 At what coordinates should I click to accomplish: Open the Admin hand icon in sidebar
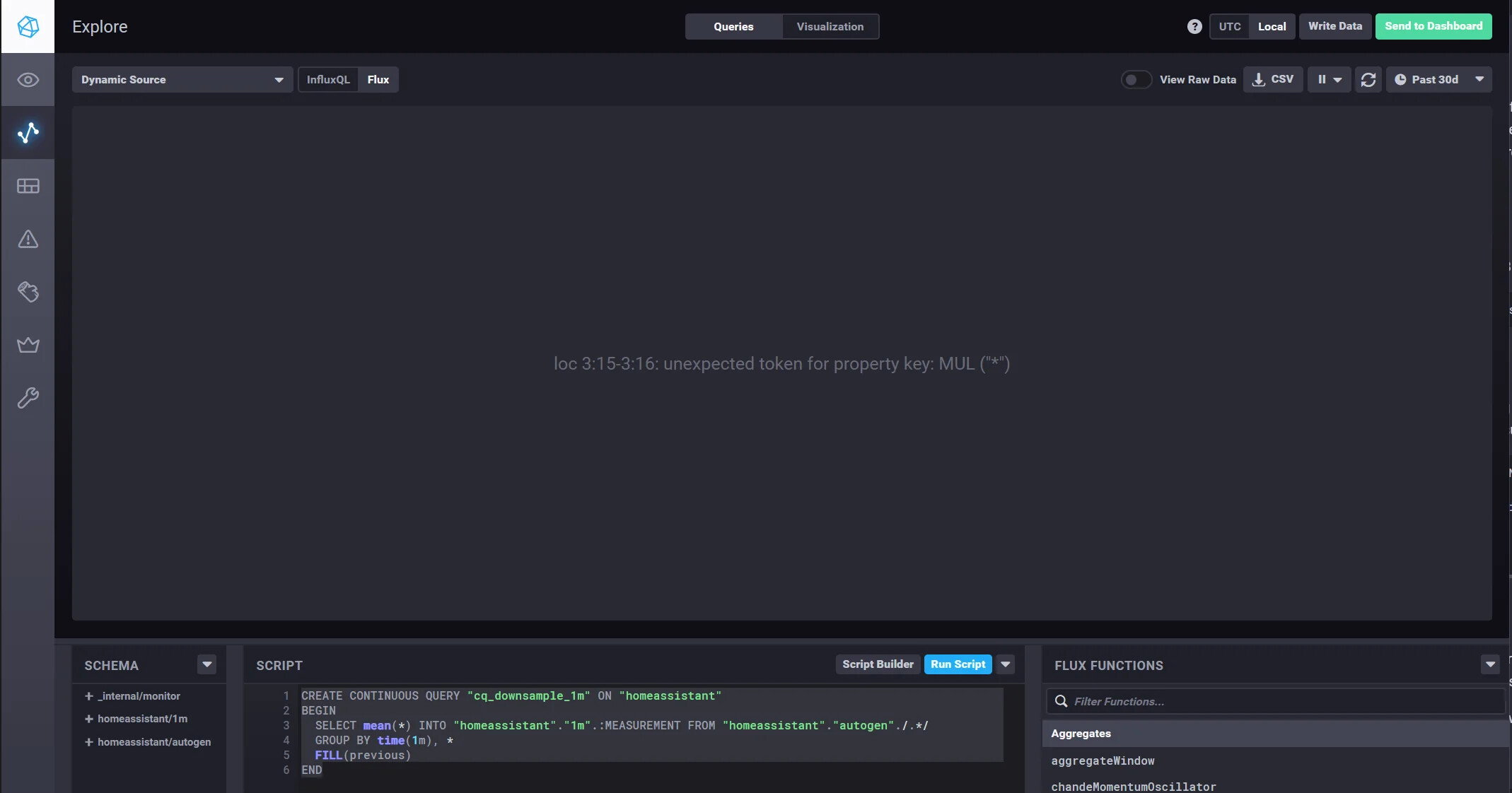pyautogui.click(x=28, y=292)
